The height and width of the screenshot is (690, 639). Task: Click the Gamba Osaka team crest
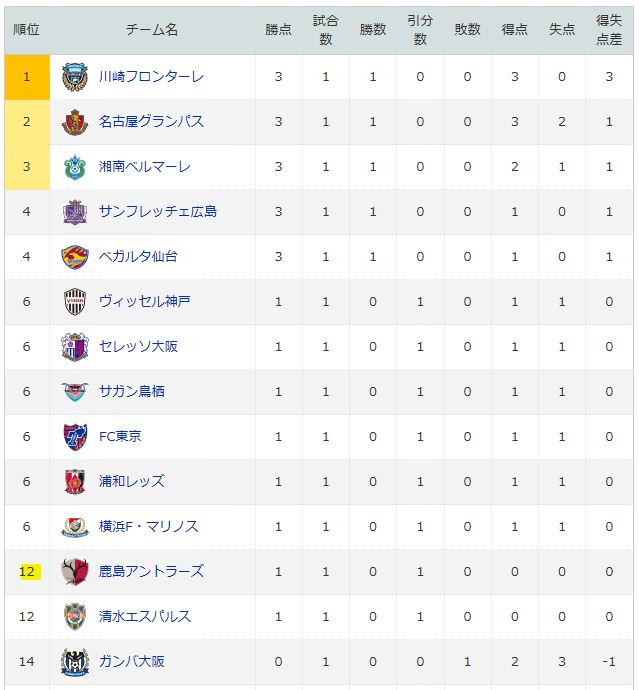75,662
